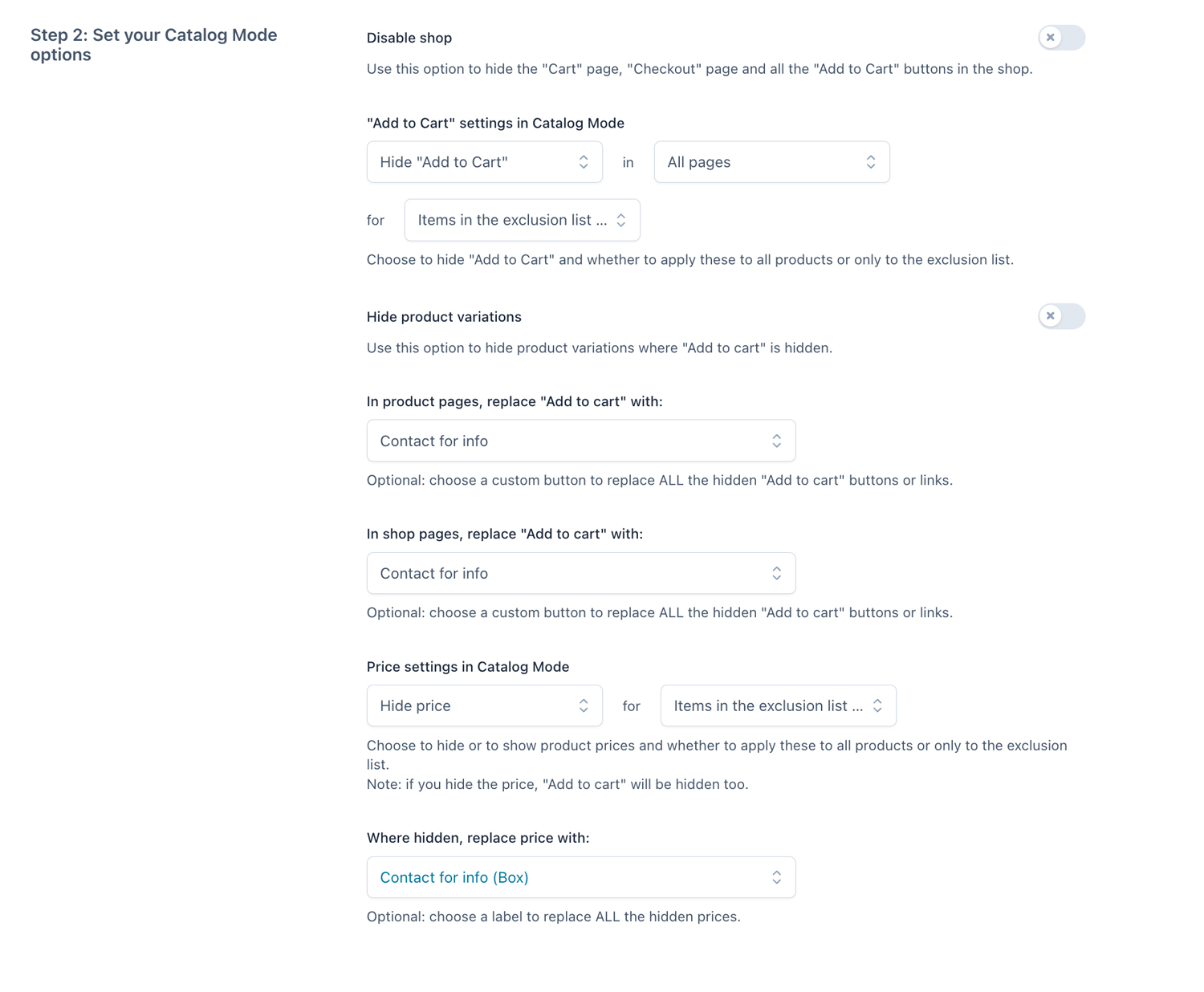Toggle the Disable shop switch
The width and height of the screenshot is (1204, 992).
click(x=1061, y=38)
